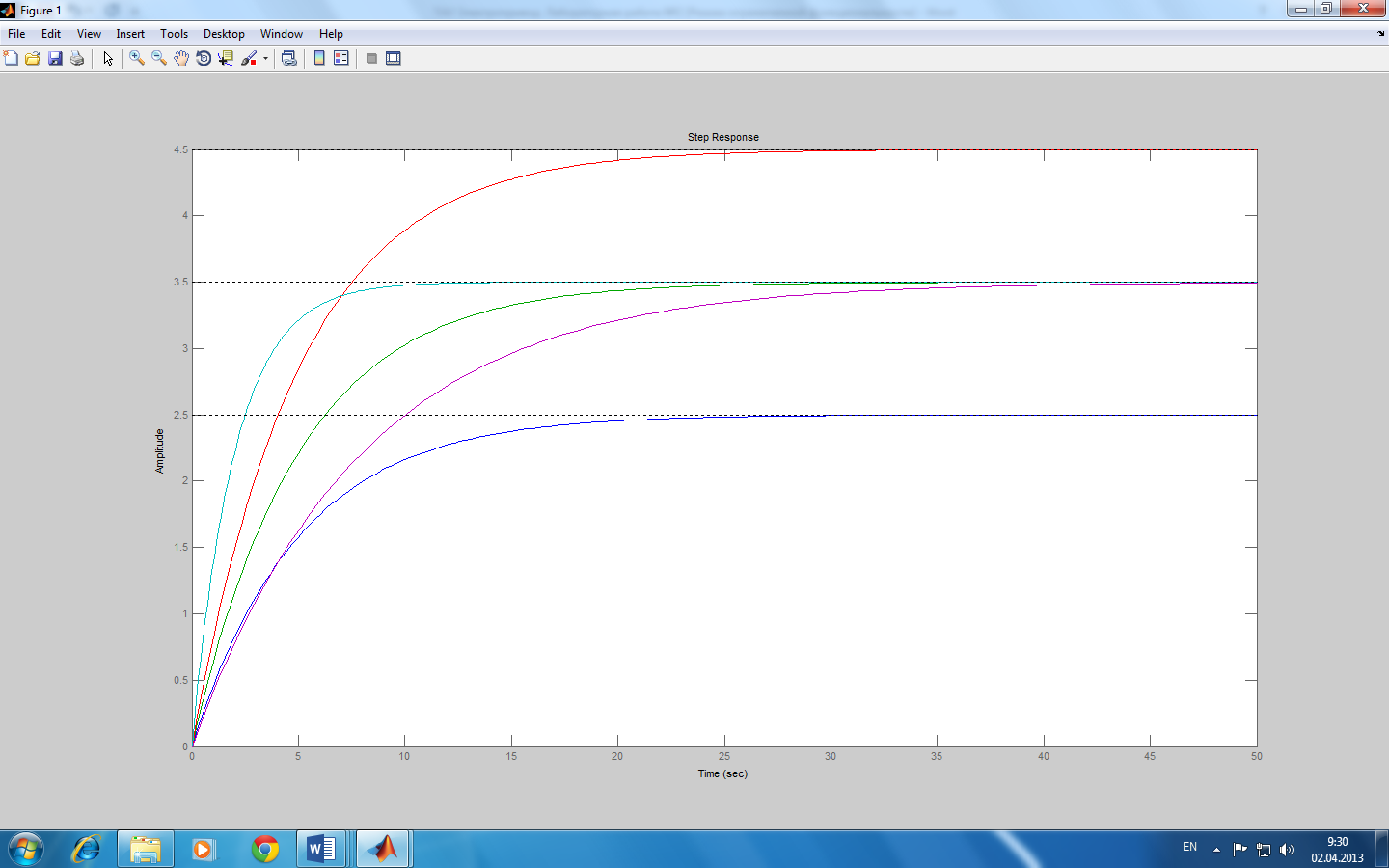Open the Window menu
Image resolution: width=1389 pixels, height=868 pixels.
[282, 34]
